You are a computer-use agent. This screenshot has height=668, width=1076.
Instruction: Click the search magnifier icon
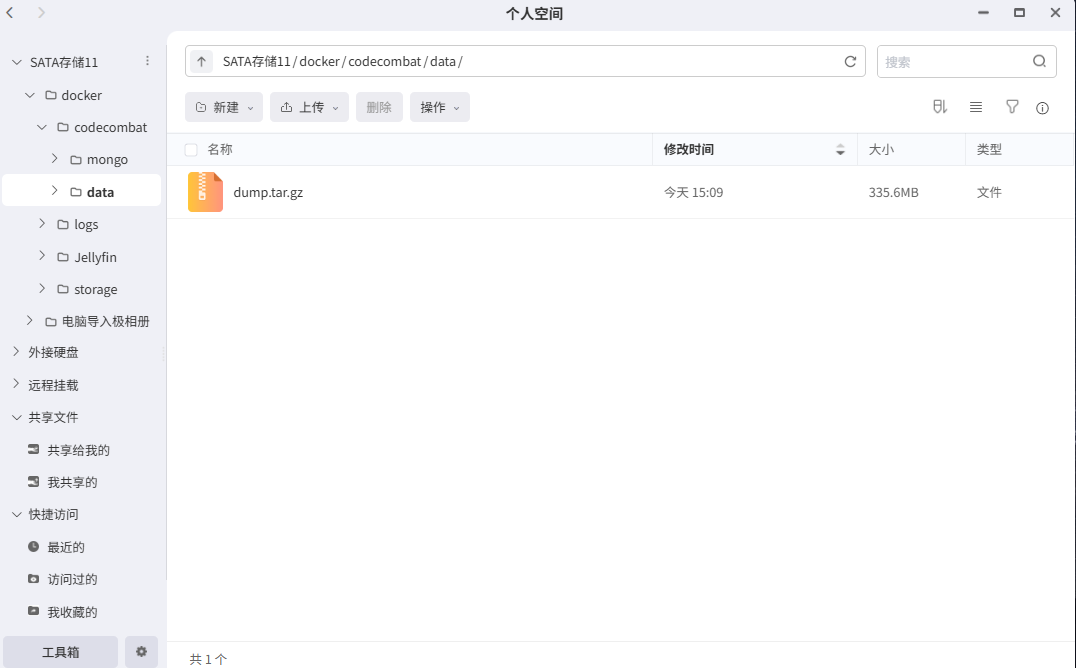pos(1039,61)
